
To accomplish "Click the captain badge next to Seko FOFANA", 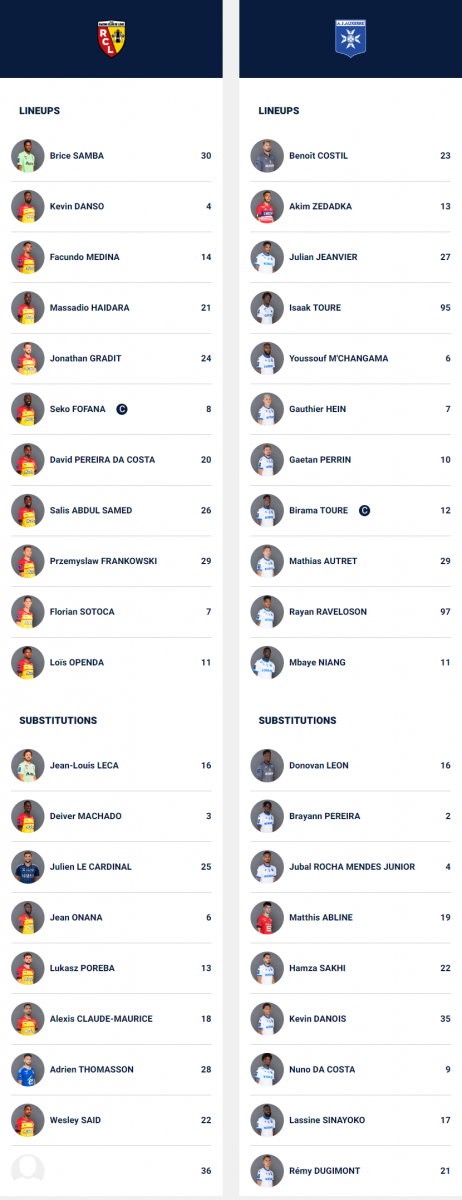I will (122, 409).
